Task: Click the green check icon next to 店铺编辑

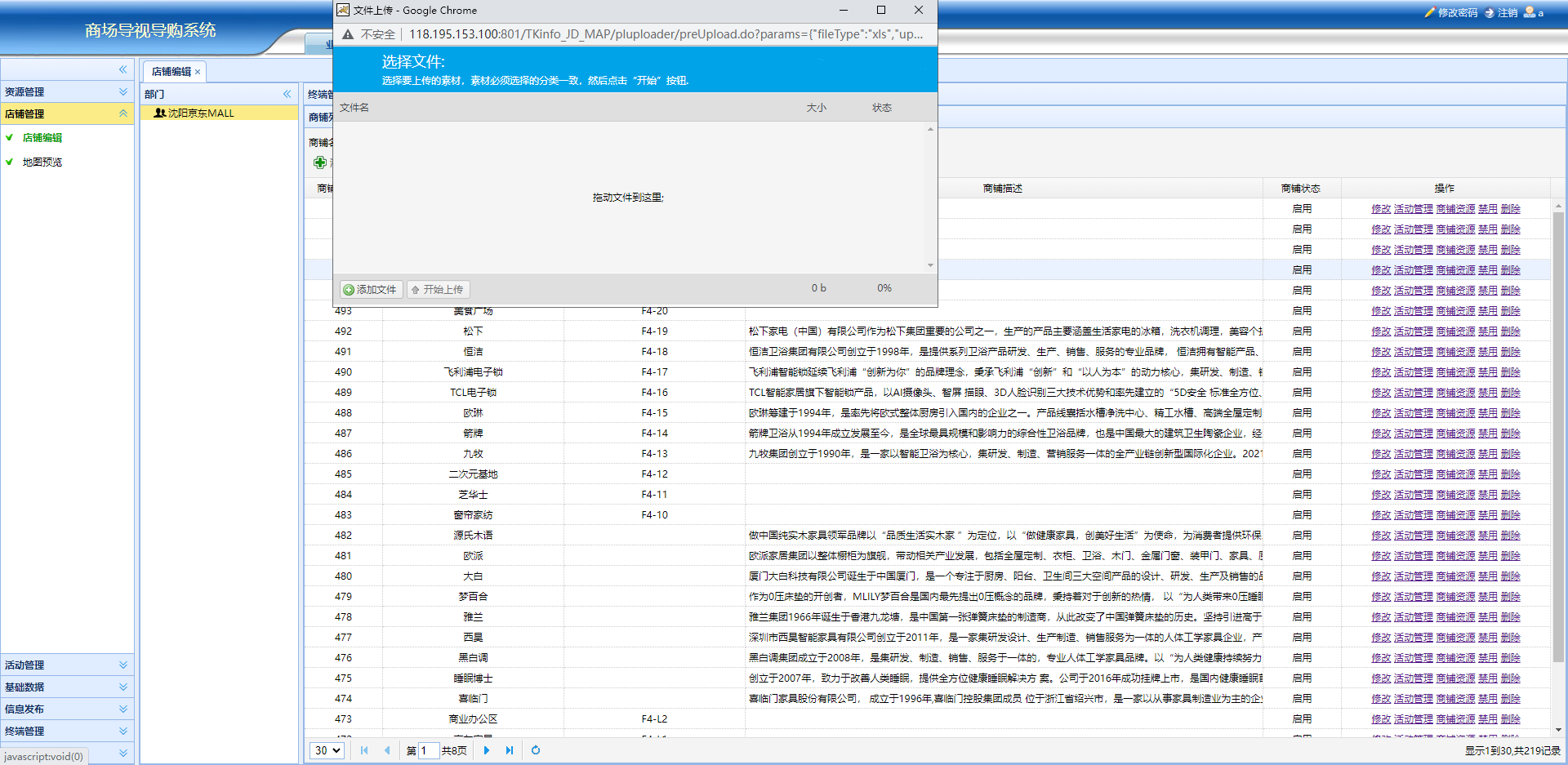Action: click(10, 138)
